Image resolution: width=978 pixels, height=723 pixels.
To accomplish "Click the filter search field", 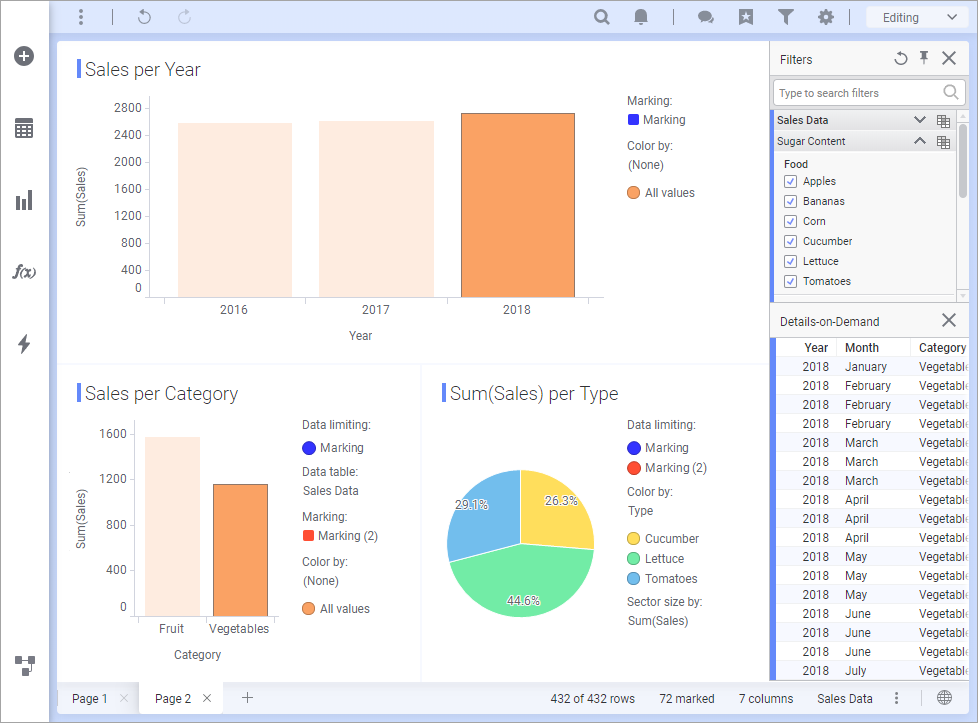I will [x=862, y=92].
